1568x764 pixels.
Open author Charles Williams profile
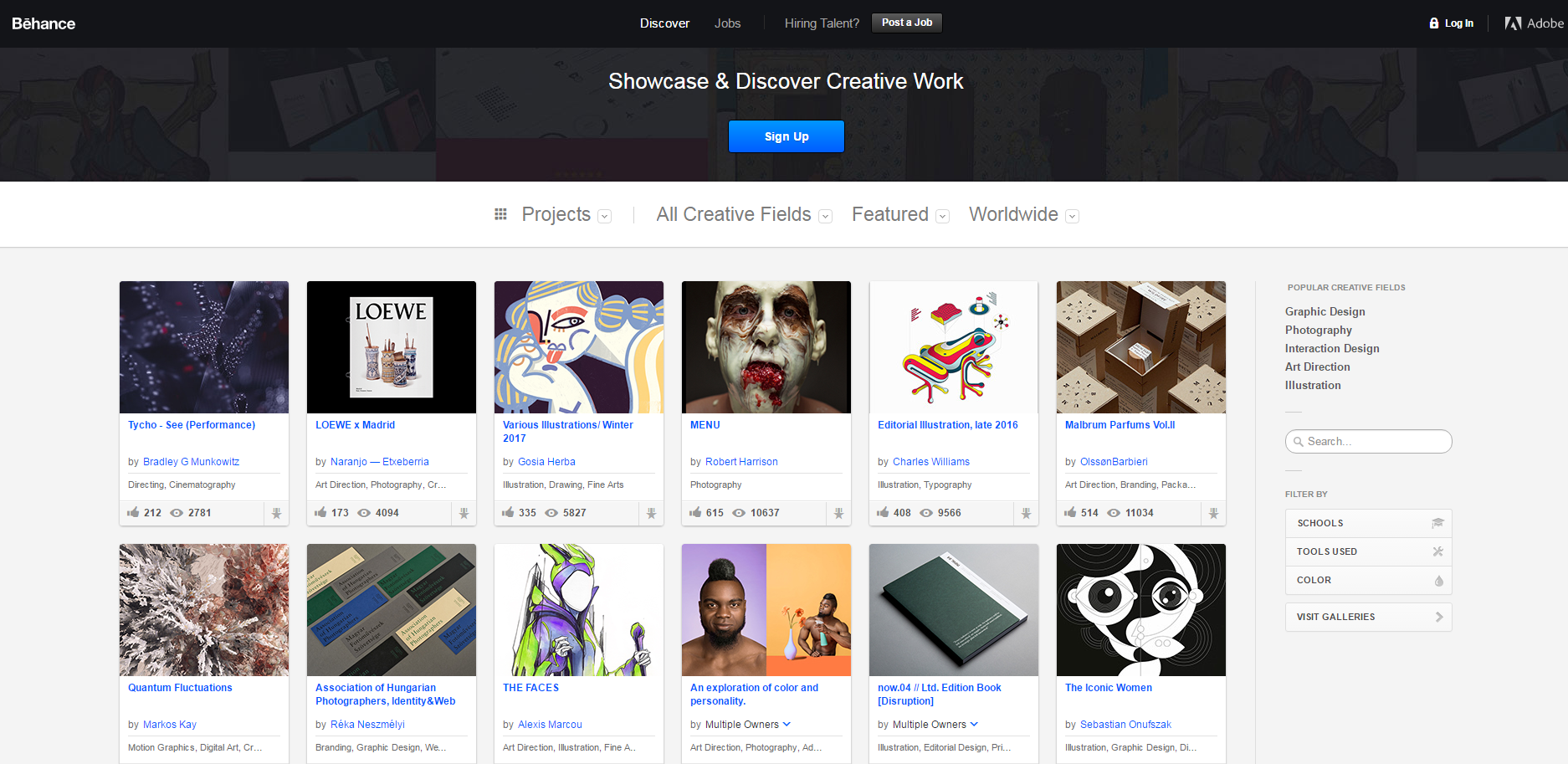tap(931, 462)
